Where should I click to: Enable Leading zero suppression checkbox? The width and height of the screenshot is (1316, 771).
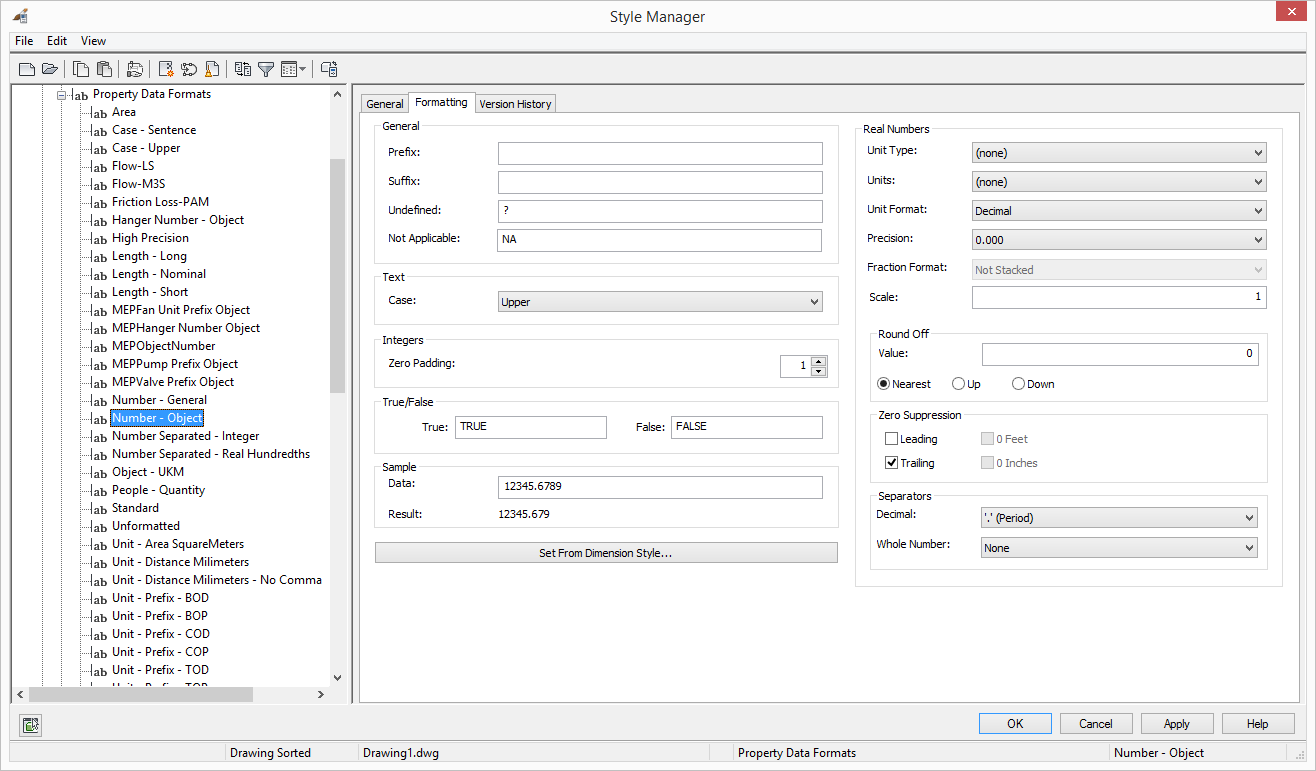892,439
